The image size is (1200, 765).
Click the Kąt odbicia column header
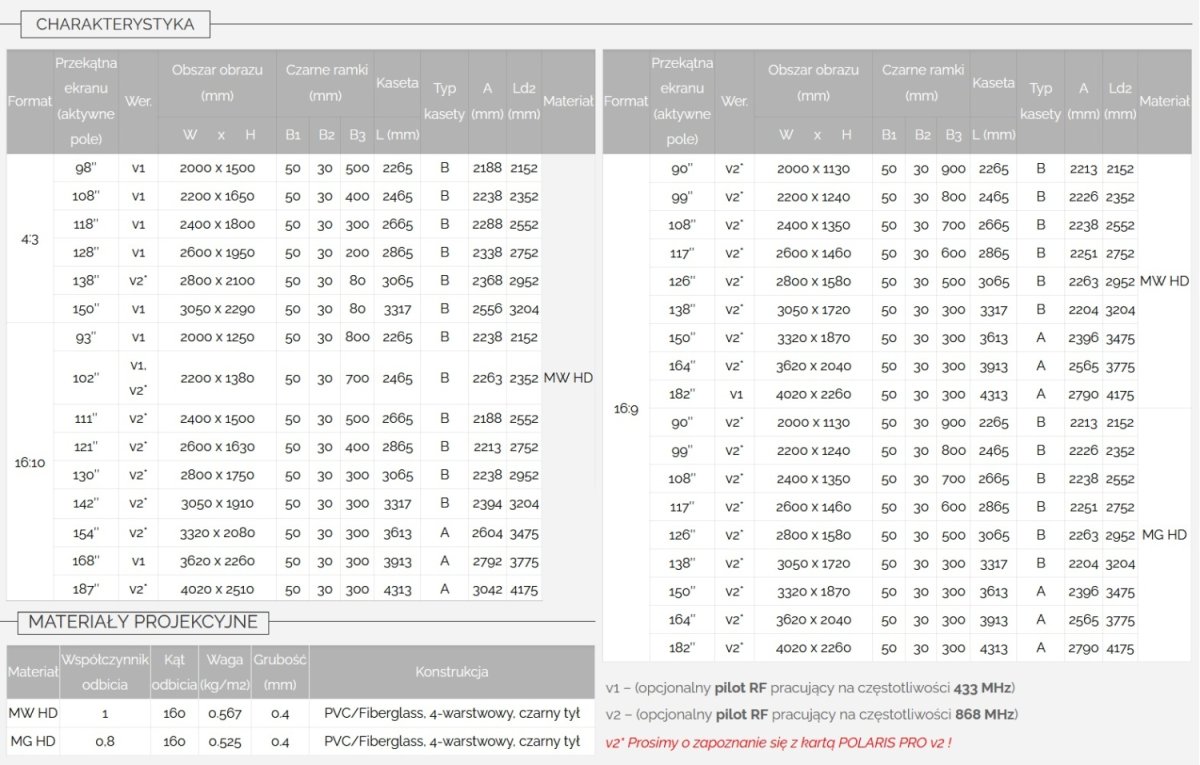coord(174,672)
